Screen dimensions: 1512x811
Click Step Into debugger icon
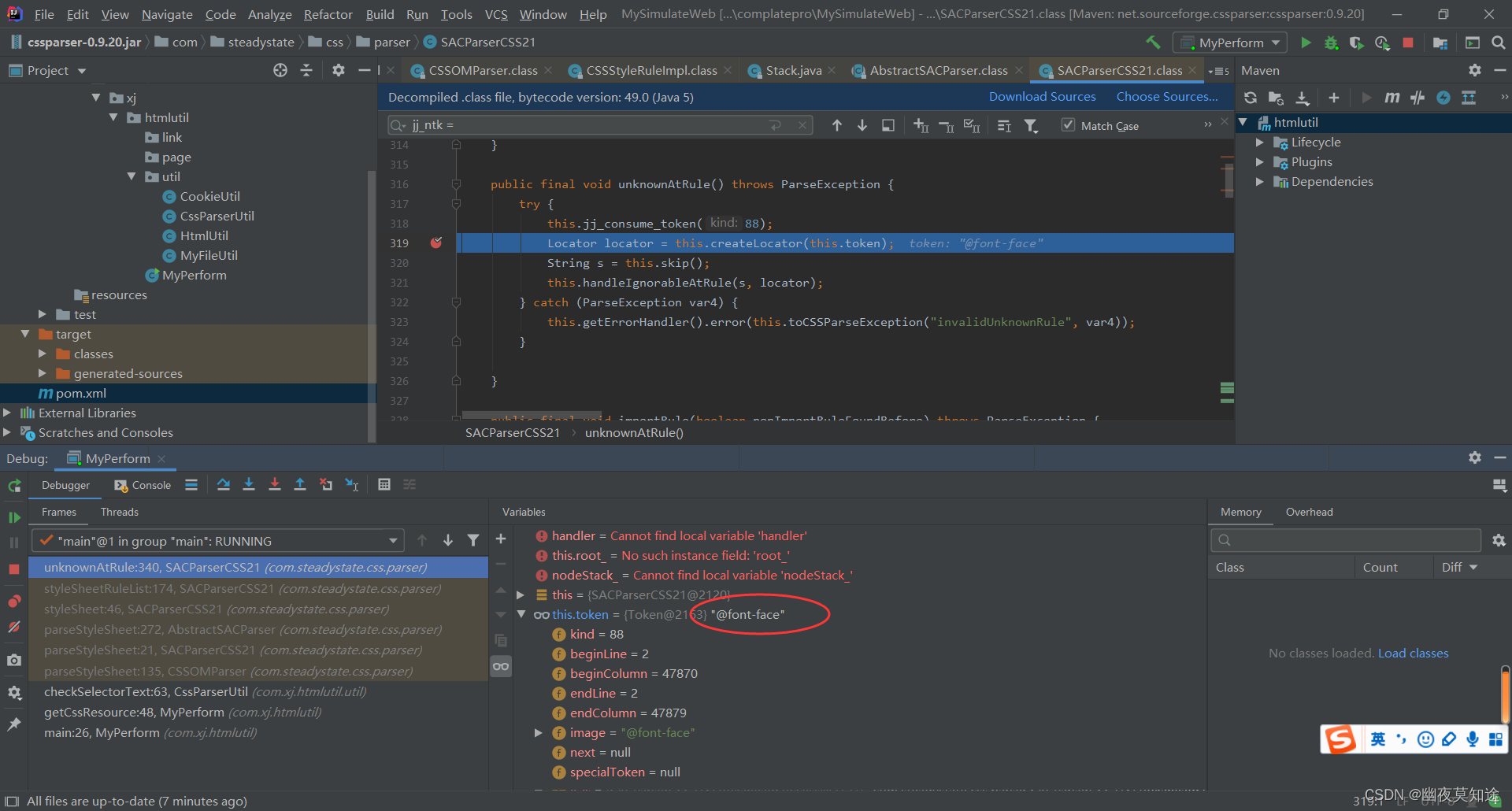[249, 484]
